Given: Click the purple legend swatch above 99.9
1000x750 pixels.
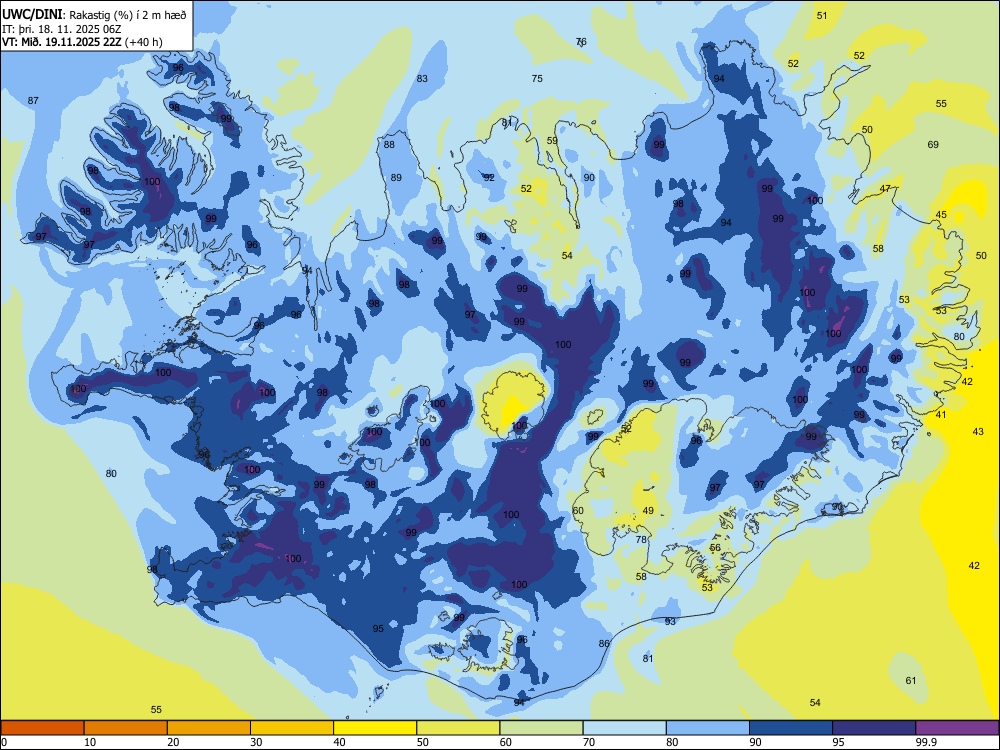Looking at the screenshot, I should pyautogui.click(x=957, y=728).
